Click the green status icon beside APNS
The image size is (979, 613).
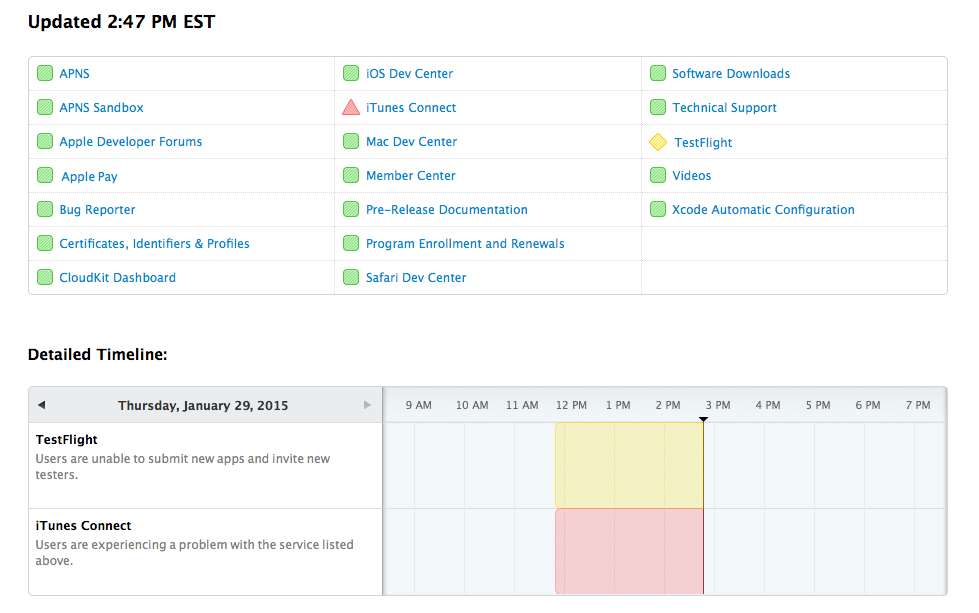[45, 73]
